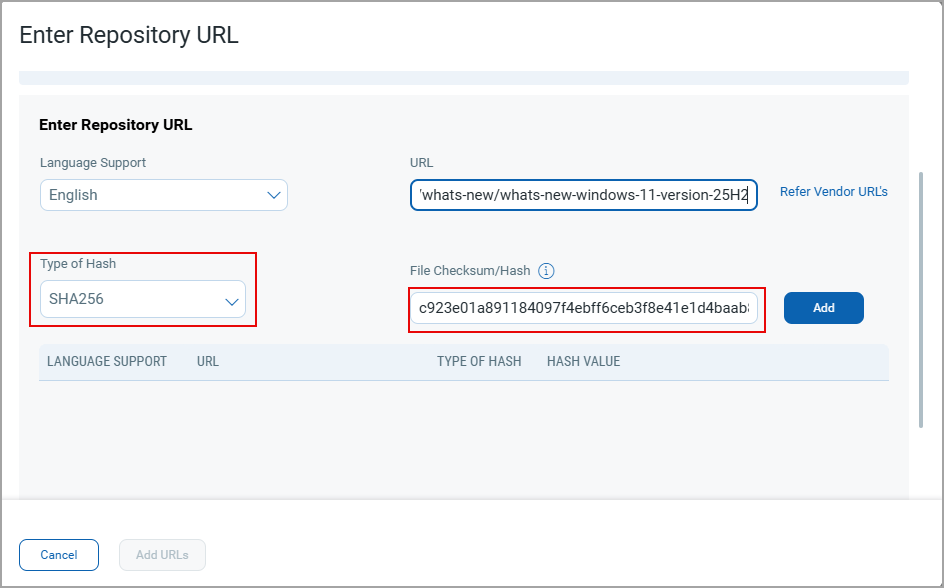
Task: Click inside the URL text field
Action: (583, 195)
